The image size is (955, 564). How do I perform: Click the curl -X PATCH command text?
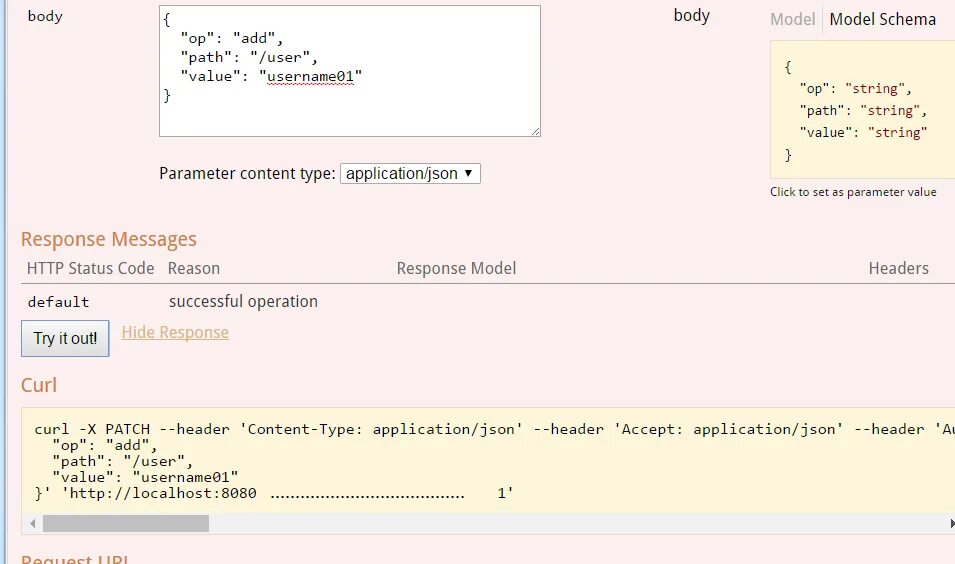(90, 429)
